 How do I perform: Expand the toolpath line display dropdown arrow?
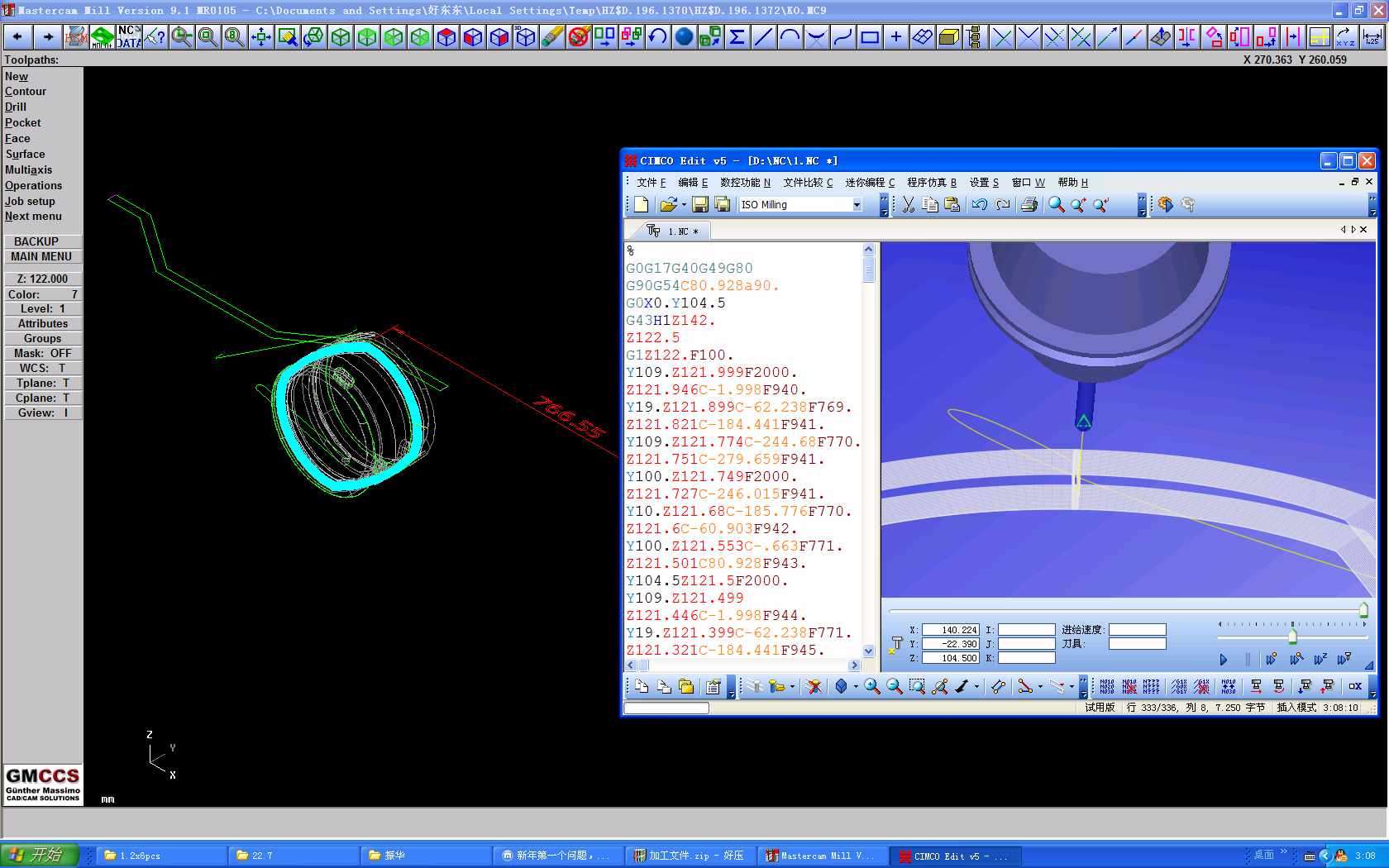1040,686
